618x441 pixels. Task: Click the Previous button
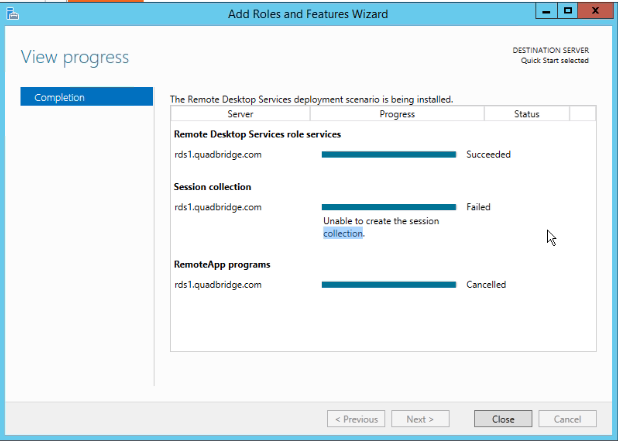click(x=356, y=419)
